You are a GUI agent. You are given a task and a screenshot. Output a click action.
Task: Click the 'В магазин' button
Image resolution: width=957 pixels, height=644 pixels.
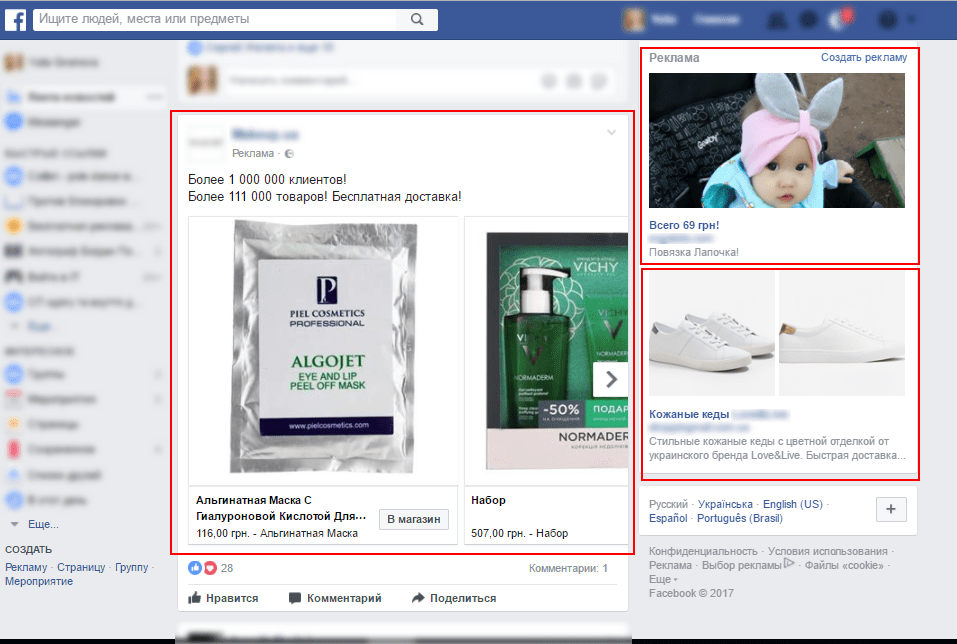[x=414, y=519]
